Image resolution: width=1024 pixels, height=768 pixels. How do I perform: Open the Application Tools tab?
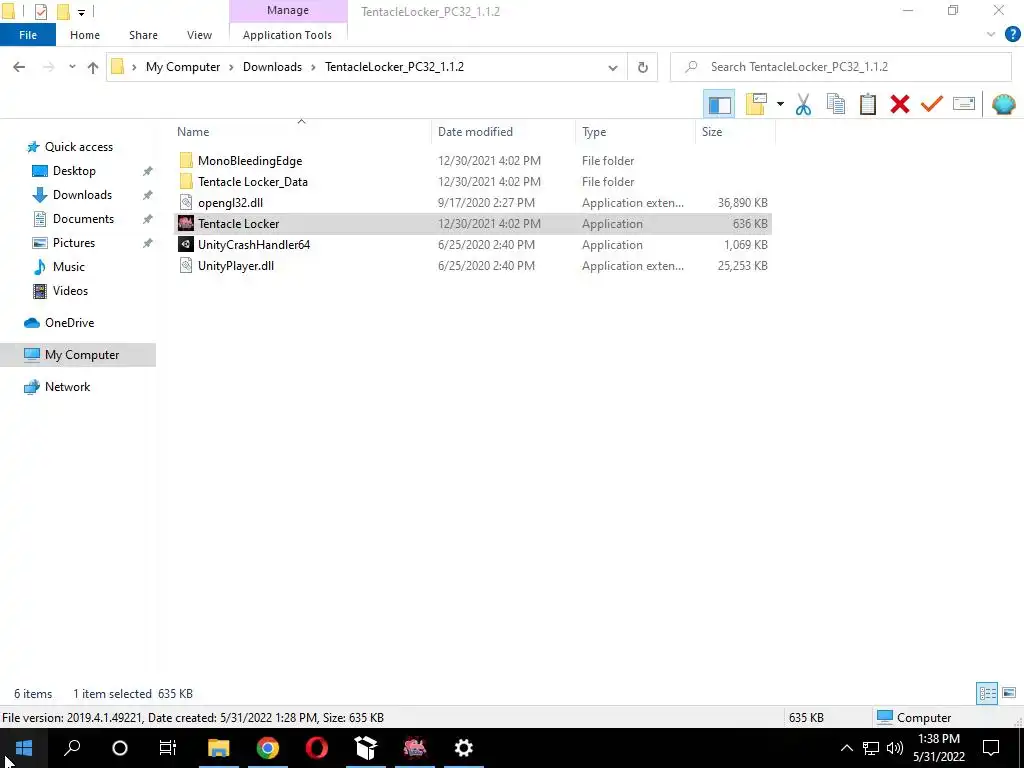pos(287,35)
